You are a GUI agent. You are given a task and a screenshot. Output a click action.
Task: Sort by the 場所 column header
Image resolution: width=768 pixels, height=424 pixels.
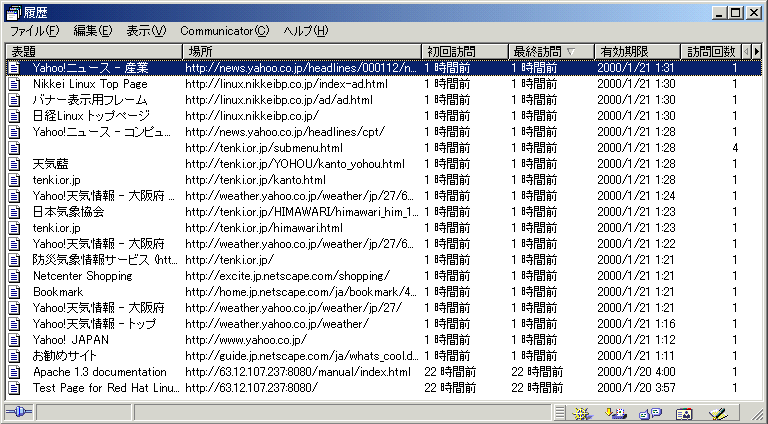(302, 51)
